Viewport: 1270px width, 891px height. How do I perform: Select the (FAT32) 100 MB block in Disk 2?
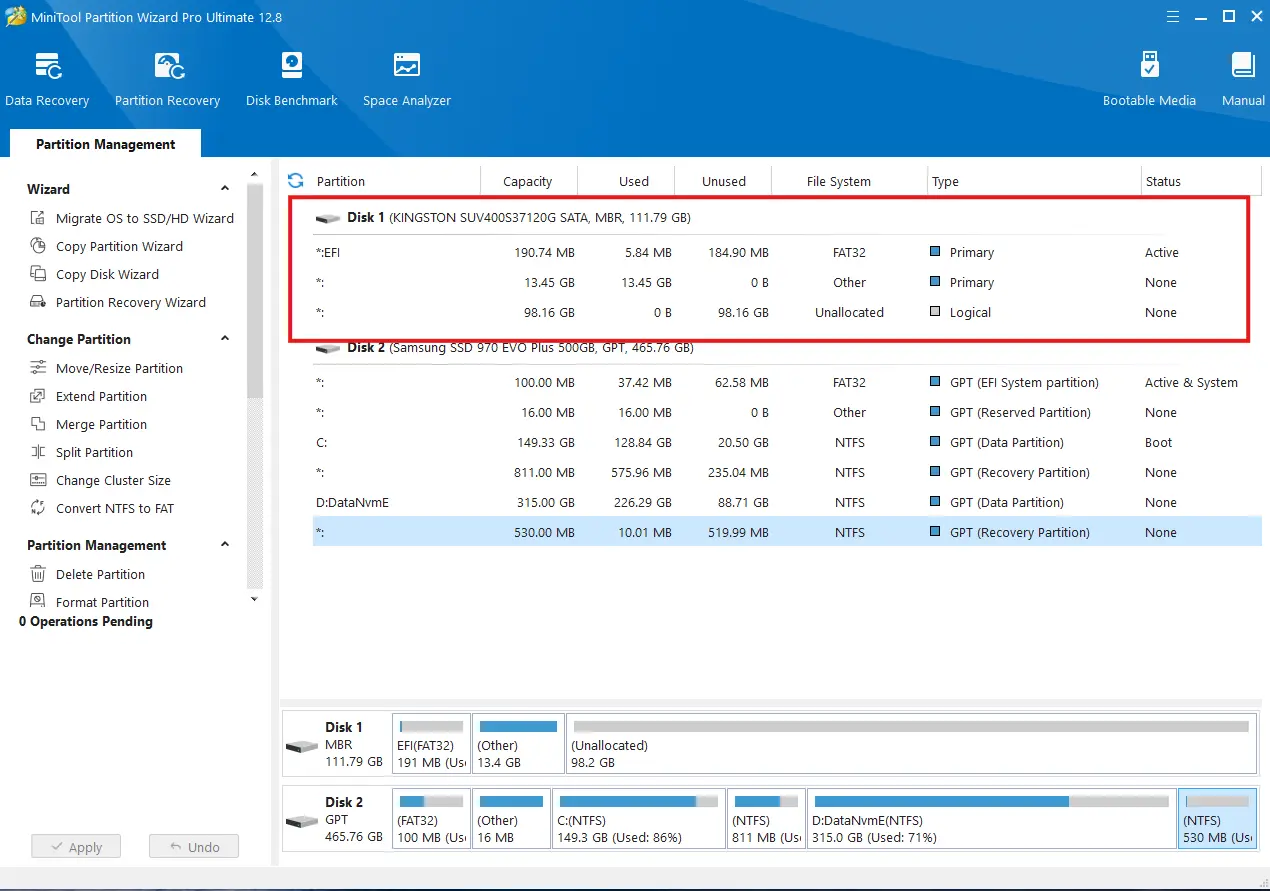[x=431, y=818]
